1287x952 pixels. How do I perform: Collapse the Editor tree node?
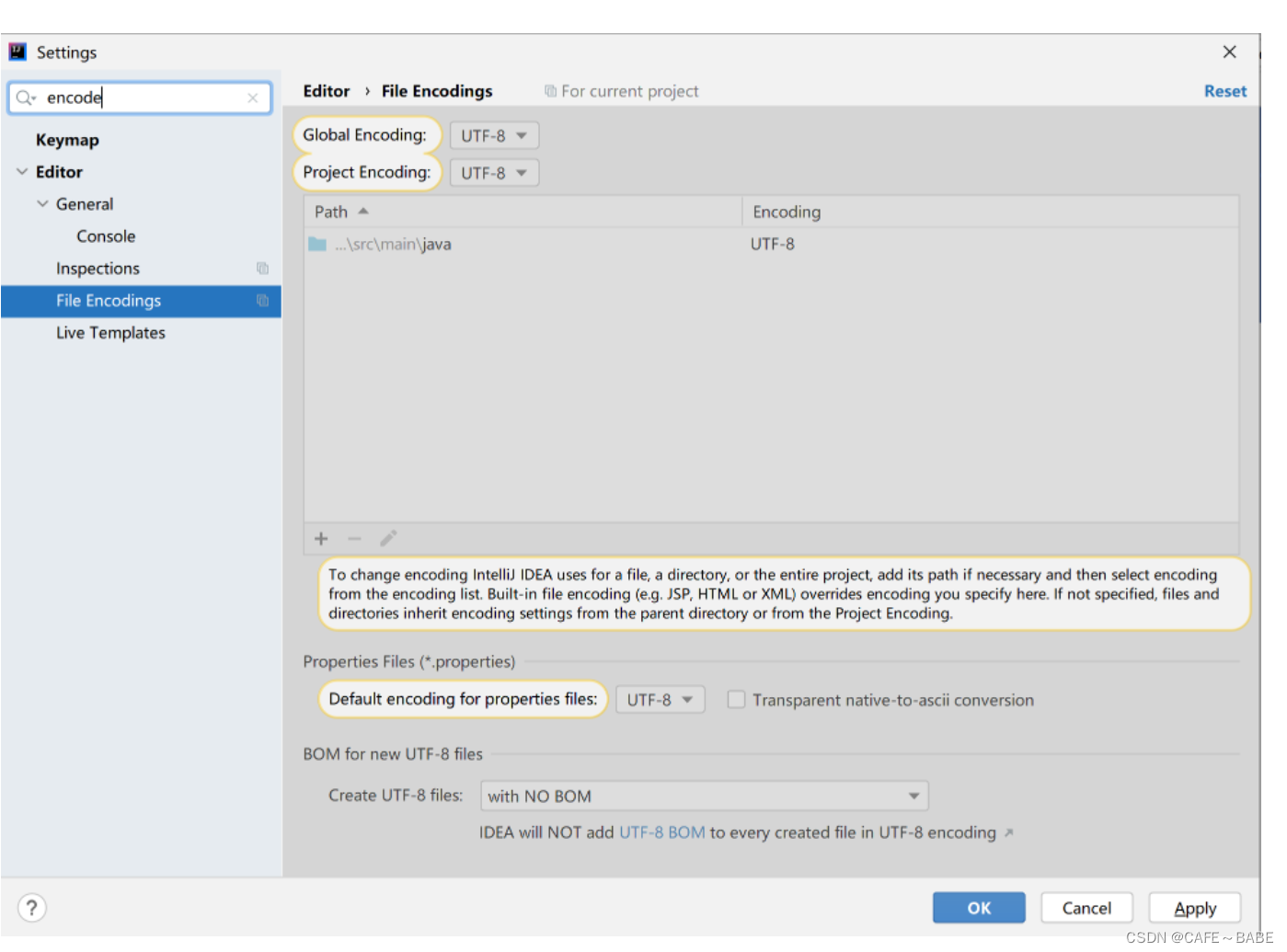click(x=22, y=172)
